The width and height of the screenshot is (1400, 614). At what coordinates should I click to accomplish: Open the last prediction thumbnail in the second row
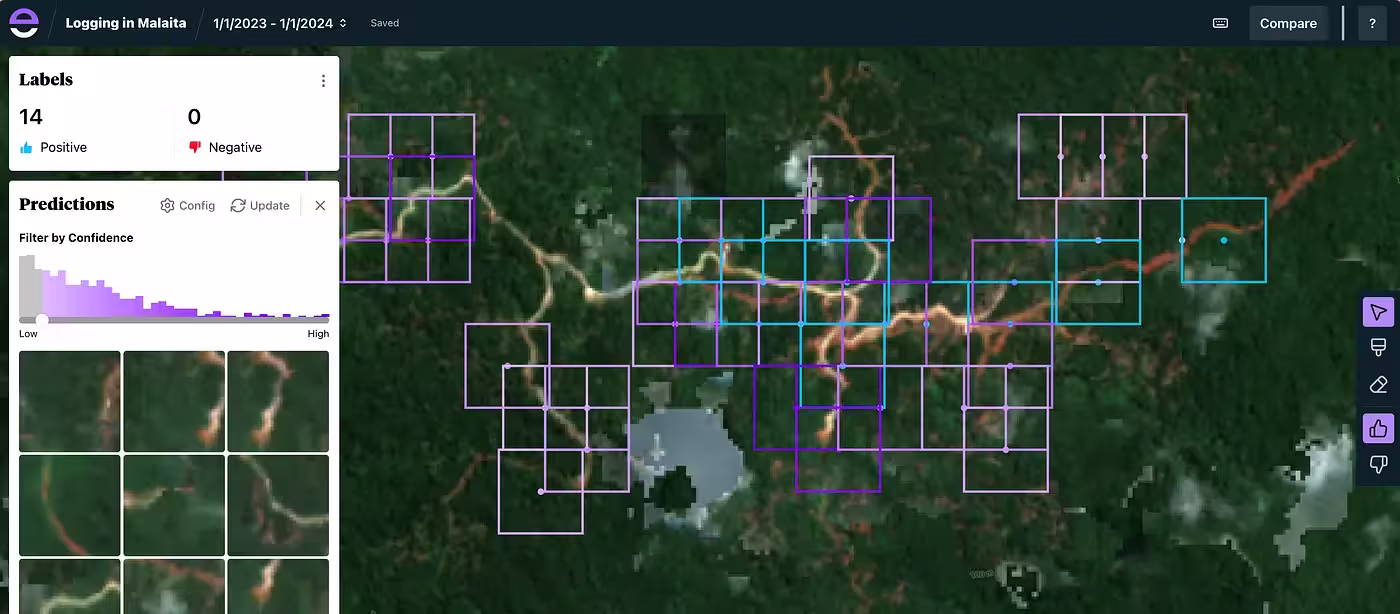pos(278,505)
